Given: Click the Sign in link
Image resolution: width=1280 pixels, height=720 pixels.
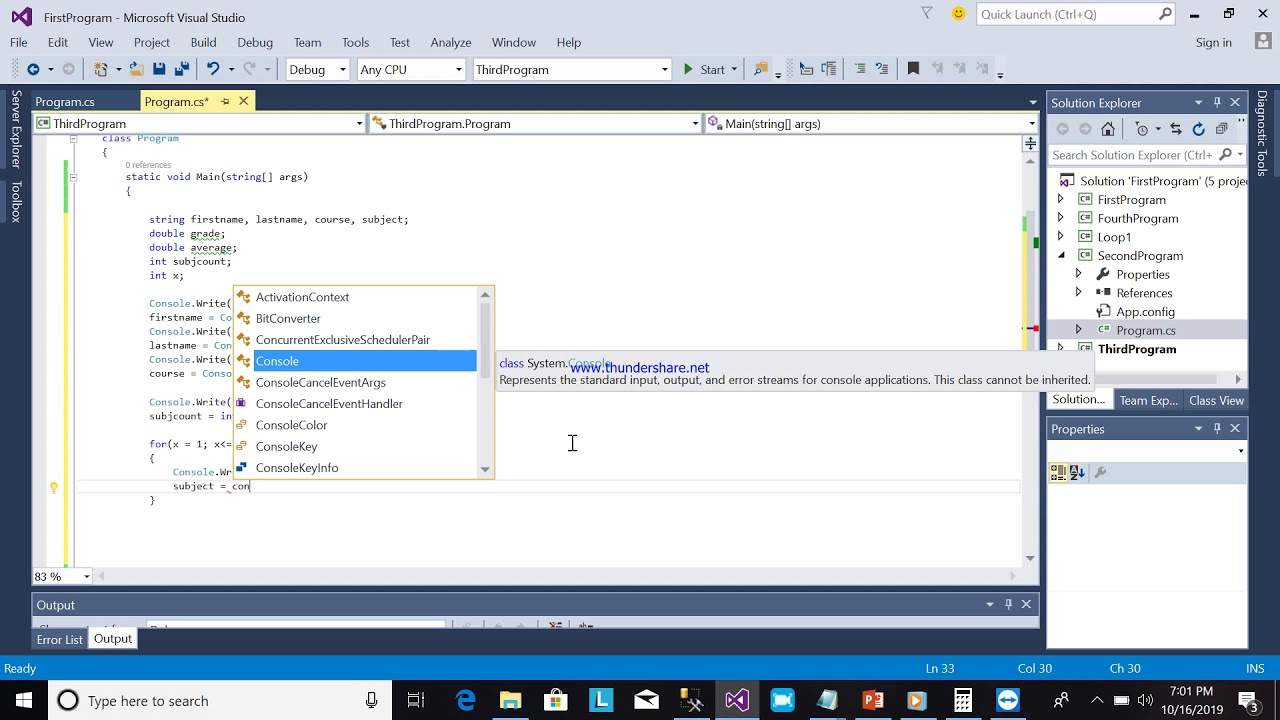Looking at the screenshot, I should 1213,42.
